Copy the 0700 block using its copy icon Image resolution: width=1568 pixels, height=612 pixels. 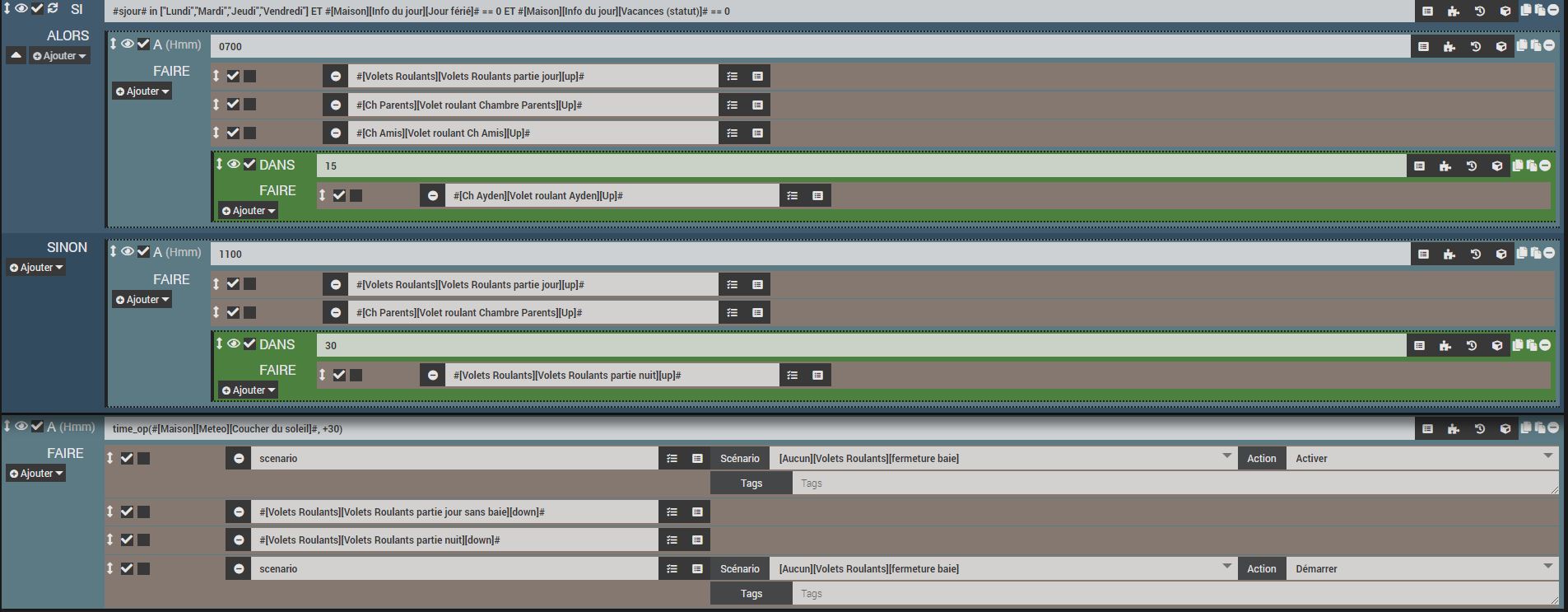[x=1522, y=45]
